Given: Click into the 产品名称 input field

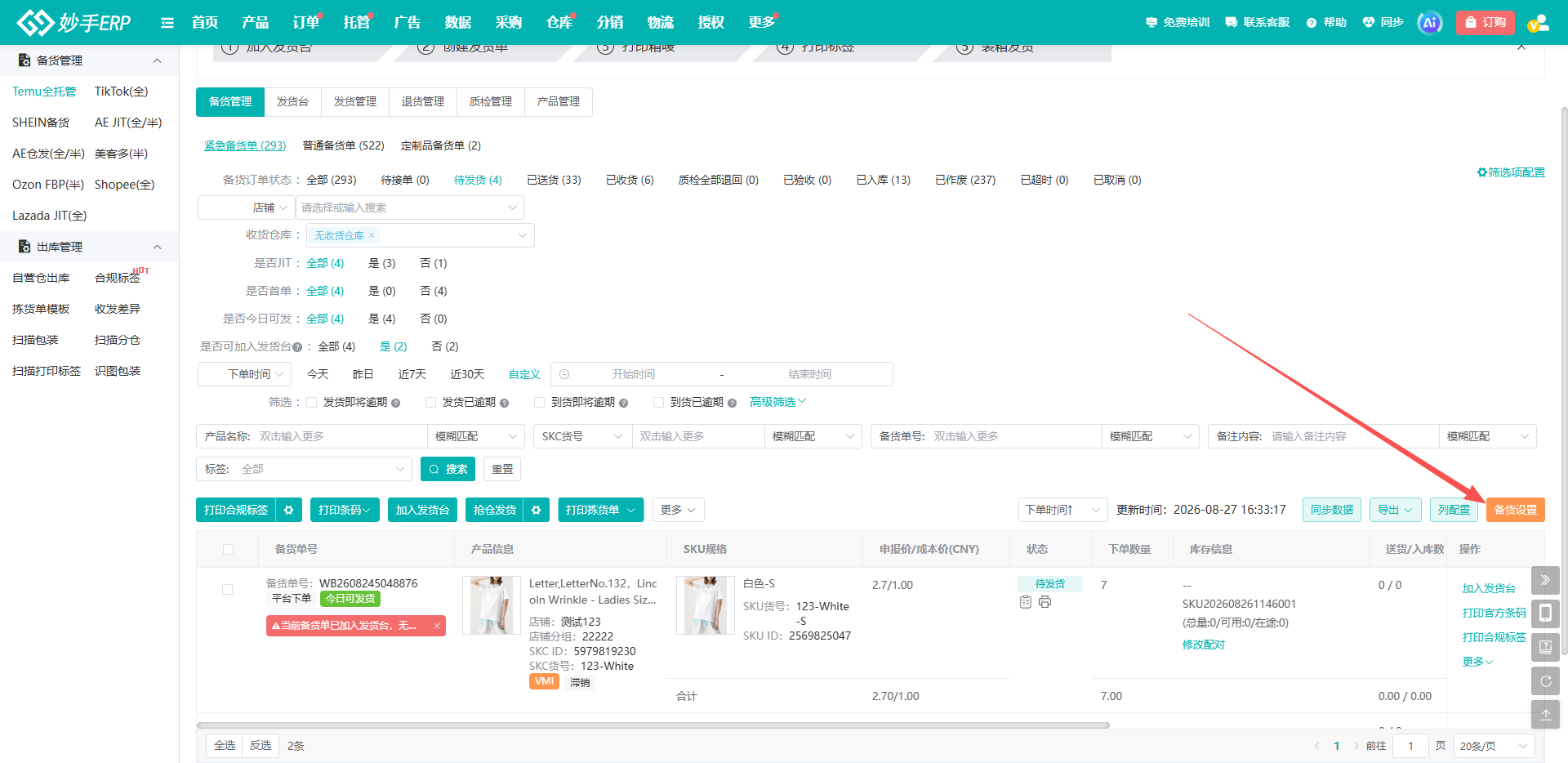Looking at the screenshot, I should pyautogui.click(x=340, y=436).
